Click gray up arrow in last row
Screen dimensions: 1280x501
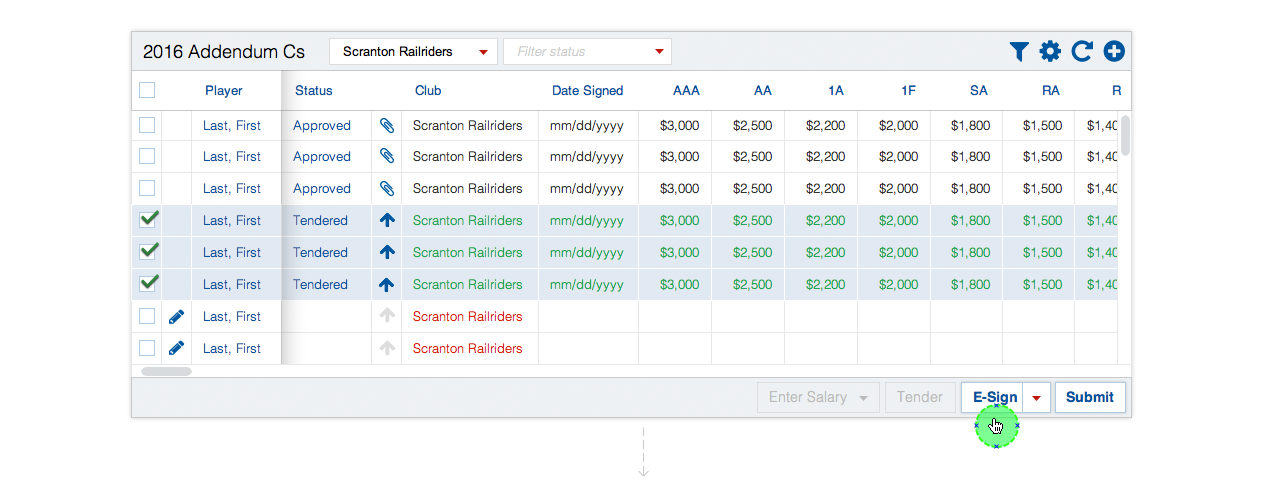pyautogui.click(x=387, y=348)
